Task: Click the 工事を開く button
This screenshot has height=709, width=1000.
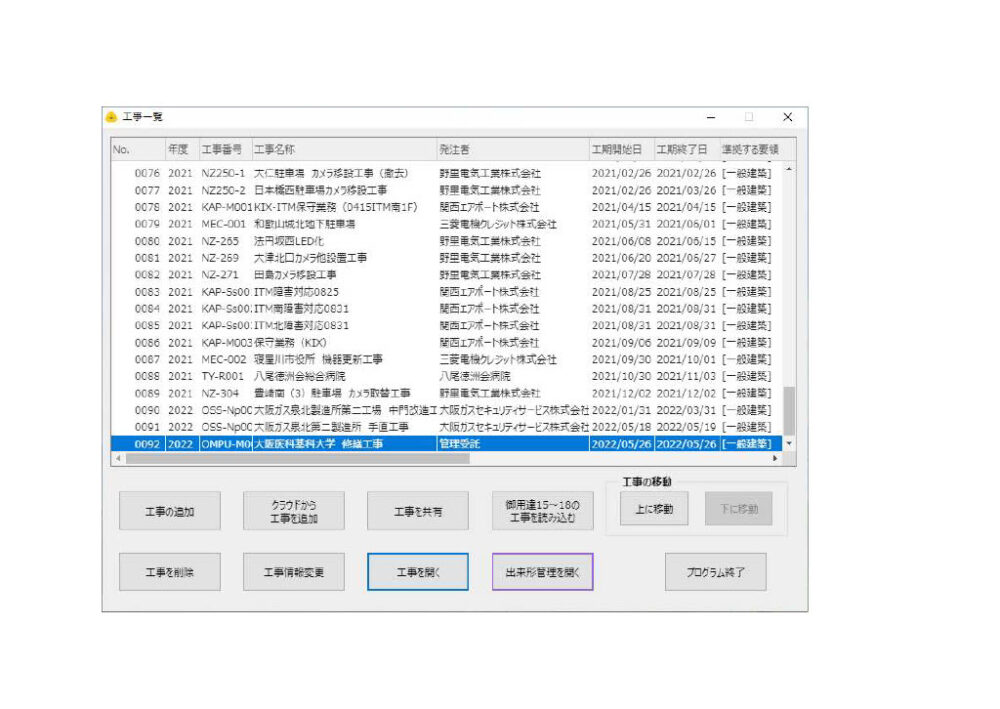Action: coord(418,572)
